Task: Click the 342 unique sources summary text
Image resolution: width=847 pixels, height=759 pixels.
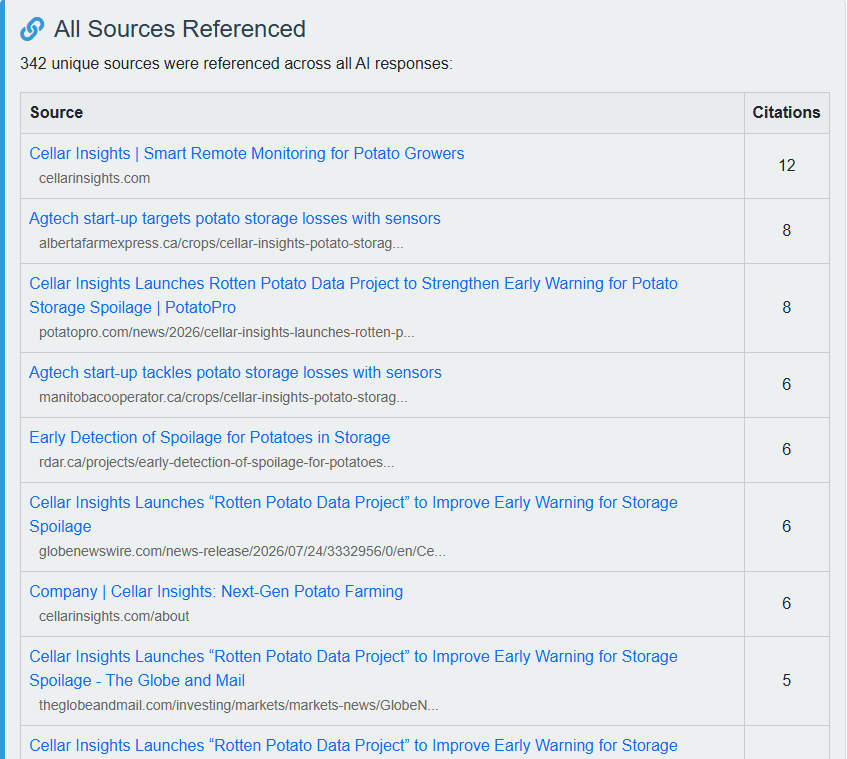Action: [x=237, y=64]
